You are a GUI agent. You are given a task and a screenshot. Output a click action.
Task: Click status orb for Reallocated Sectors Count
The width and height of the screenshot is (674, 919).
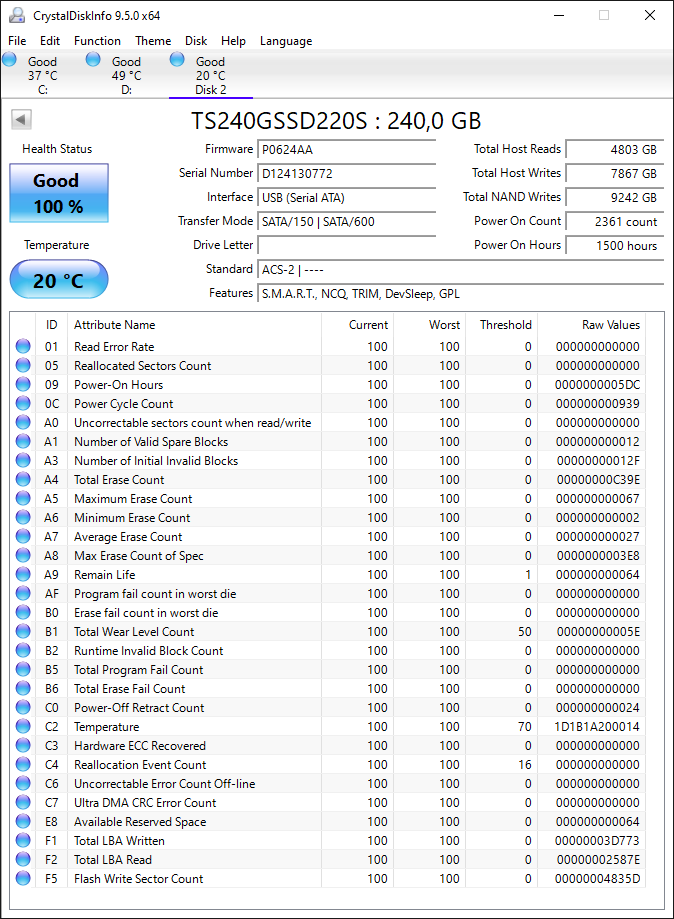coord(23,365)
